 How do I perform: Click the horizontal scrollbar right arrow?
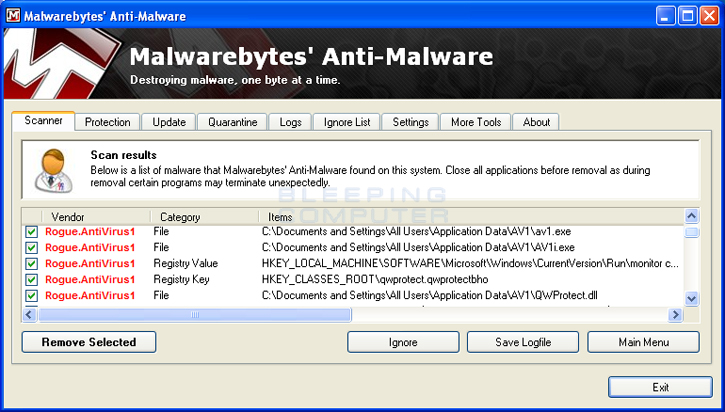(x=676, y=315)
